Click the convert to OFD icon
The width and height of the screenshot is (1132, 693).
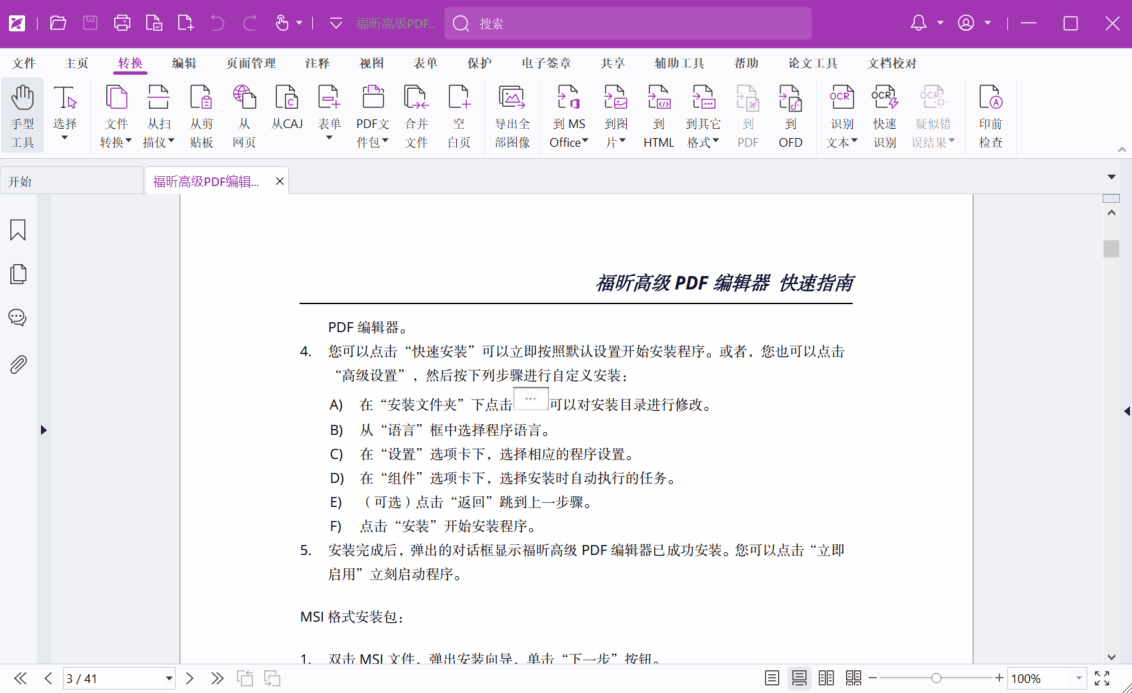tap(790, 98)
